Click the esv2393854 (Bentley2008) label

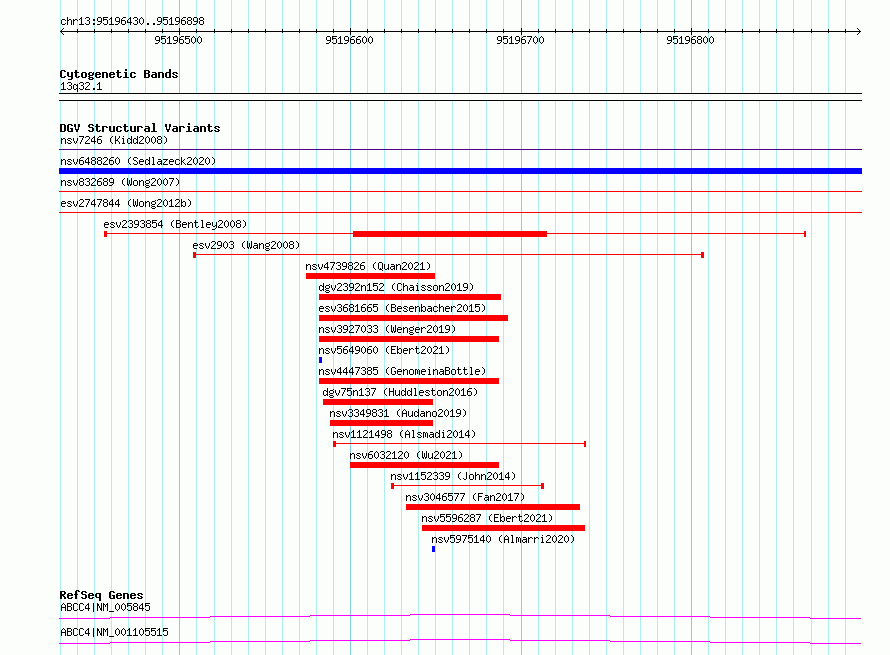pyautogui.click(x=175, y=224)
